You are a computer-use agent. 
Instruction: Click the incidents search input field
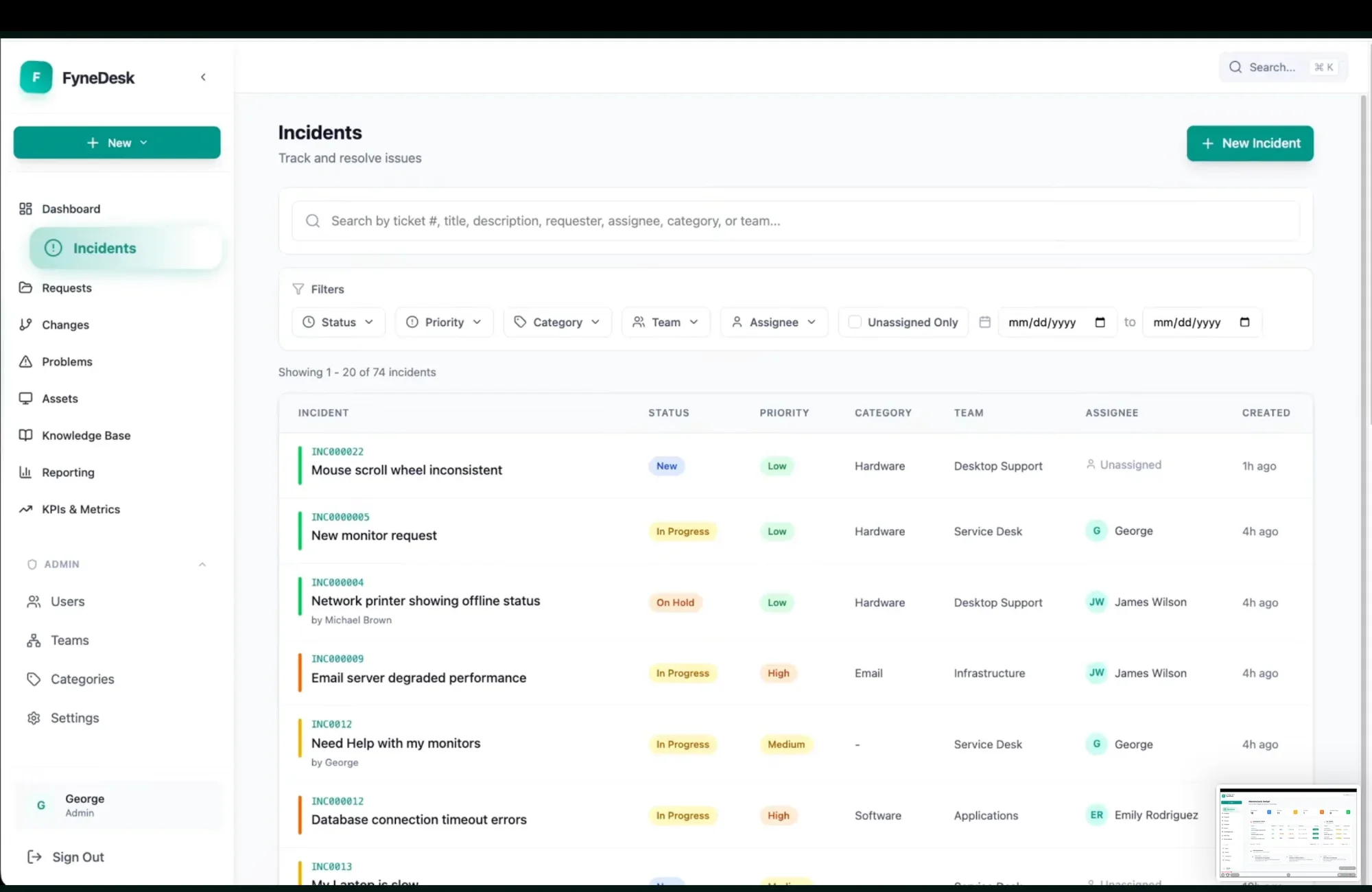(x=796, y=221)
